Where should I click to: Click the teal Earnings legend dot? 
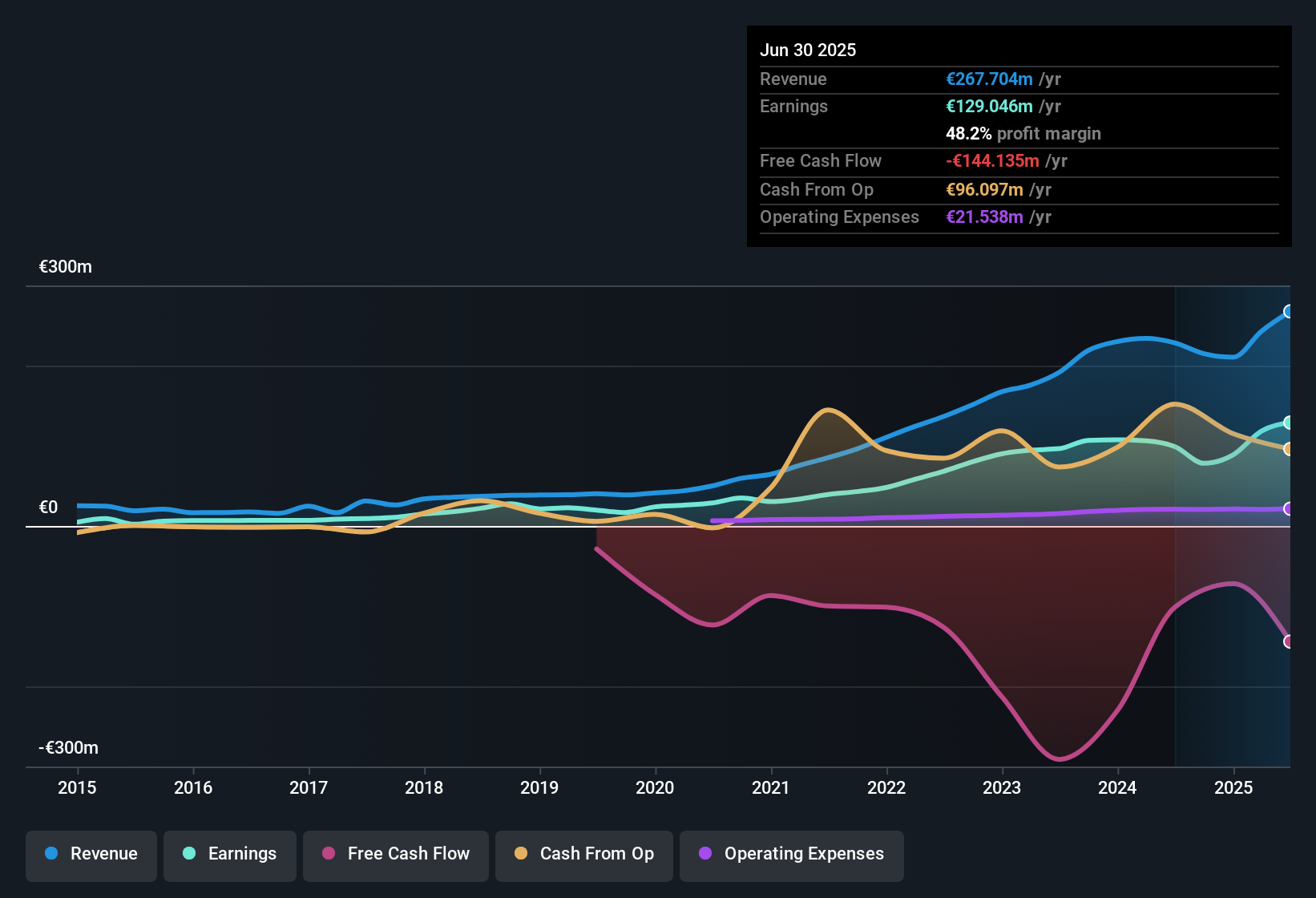click(x=189, y=854)
